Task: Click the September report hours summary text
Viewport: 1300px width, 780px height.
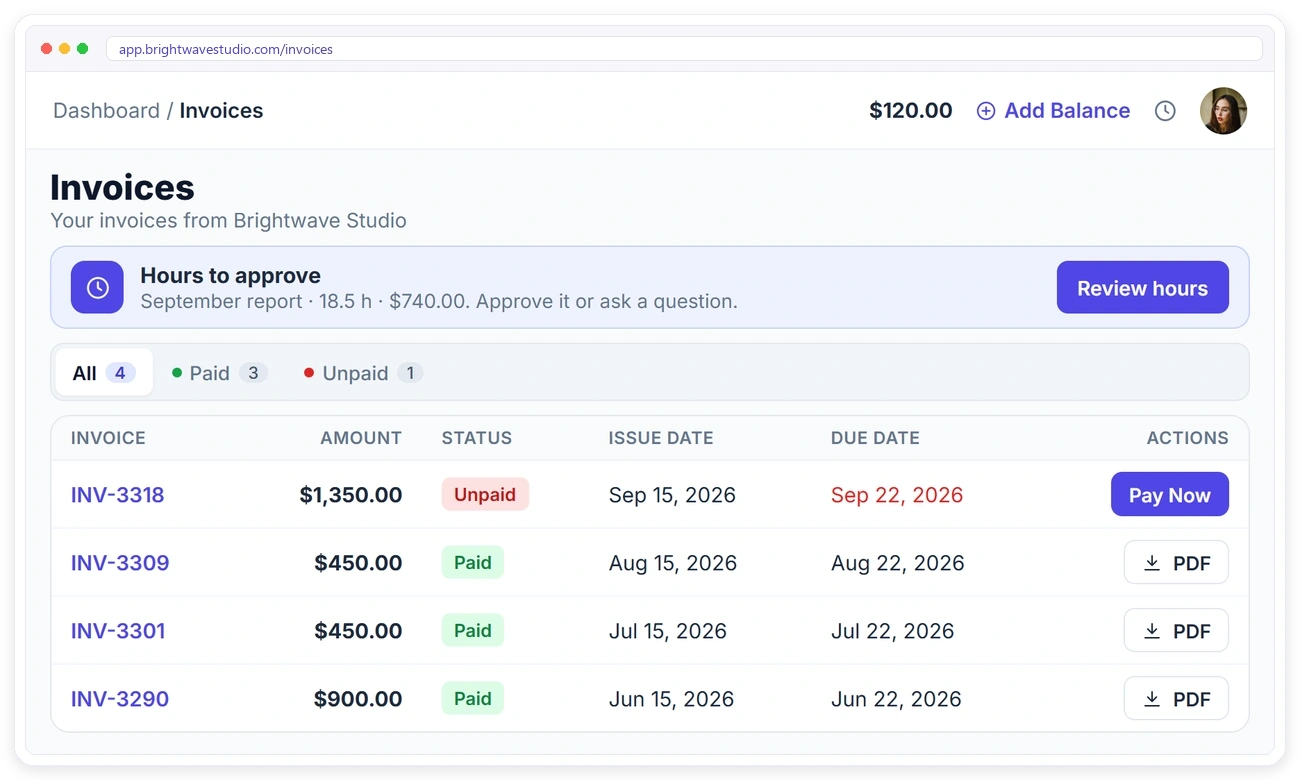Action: (x=439, y=301)
